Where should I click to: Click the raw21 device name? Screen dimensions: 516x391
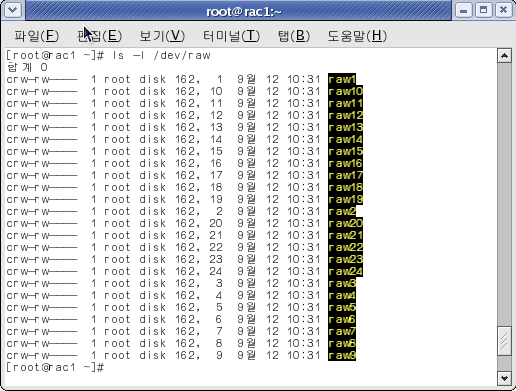345,235
